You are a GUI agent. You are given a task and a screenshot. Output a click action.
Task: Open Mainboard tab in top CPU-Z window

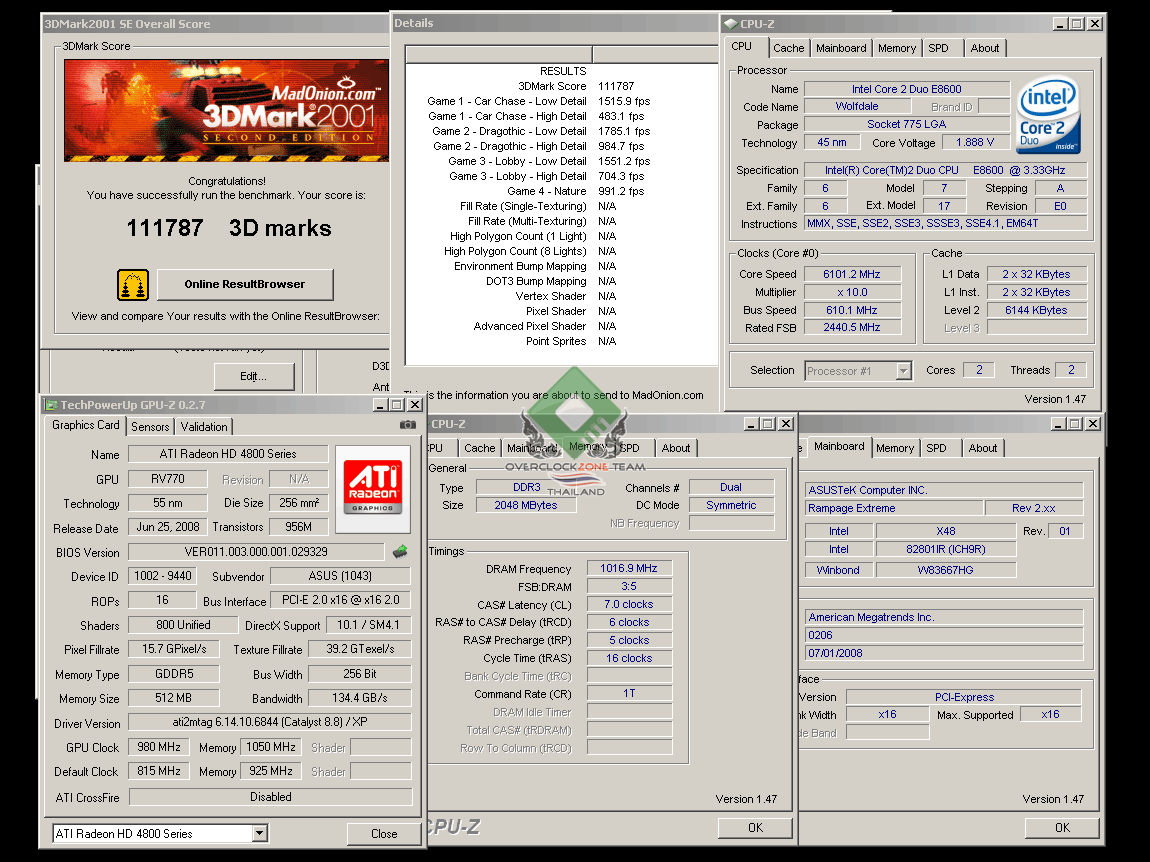pyautogui.click(x=841, y=48)
